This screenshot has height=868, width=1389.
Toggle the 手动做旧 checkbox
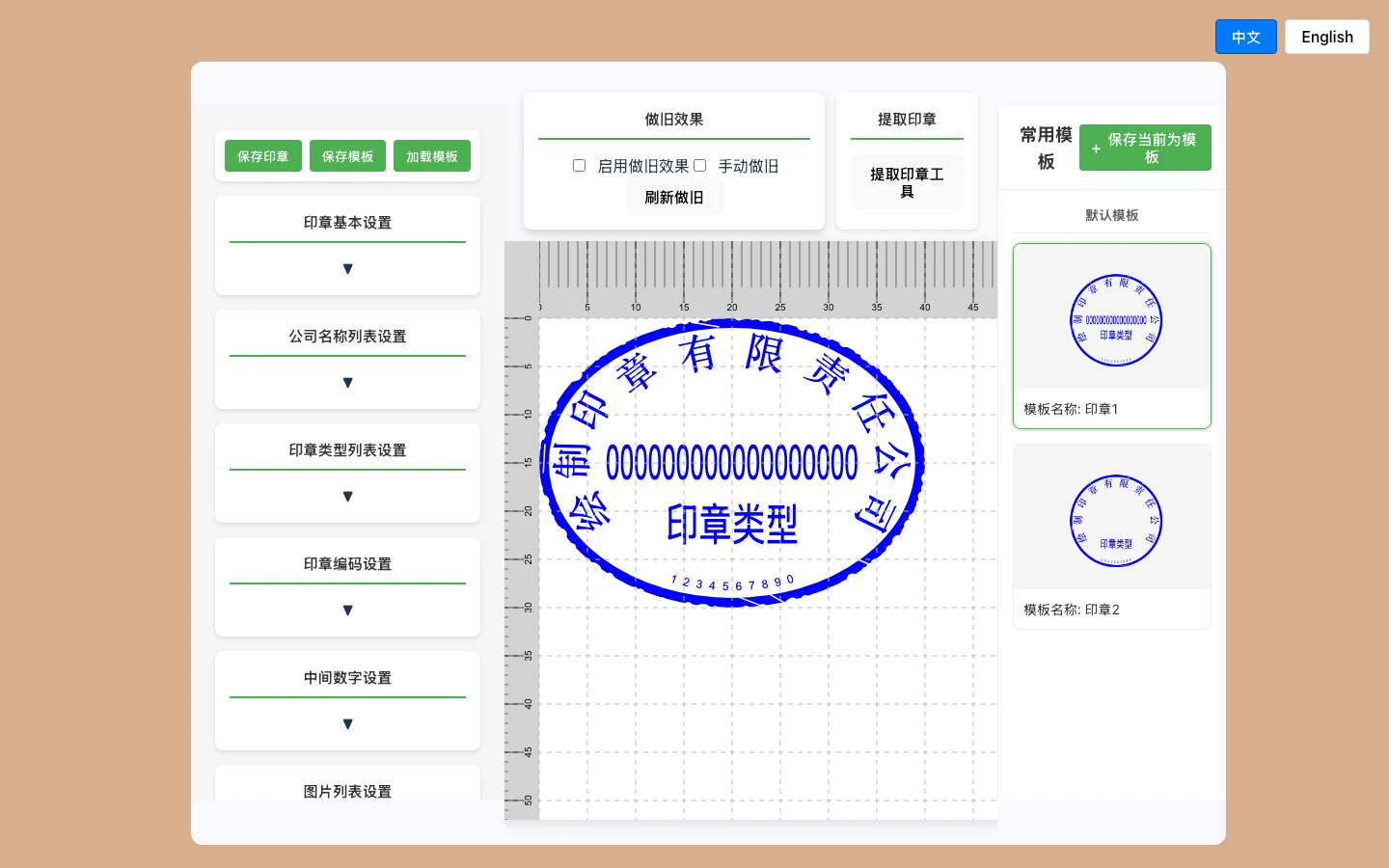(700, 166)
